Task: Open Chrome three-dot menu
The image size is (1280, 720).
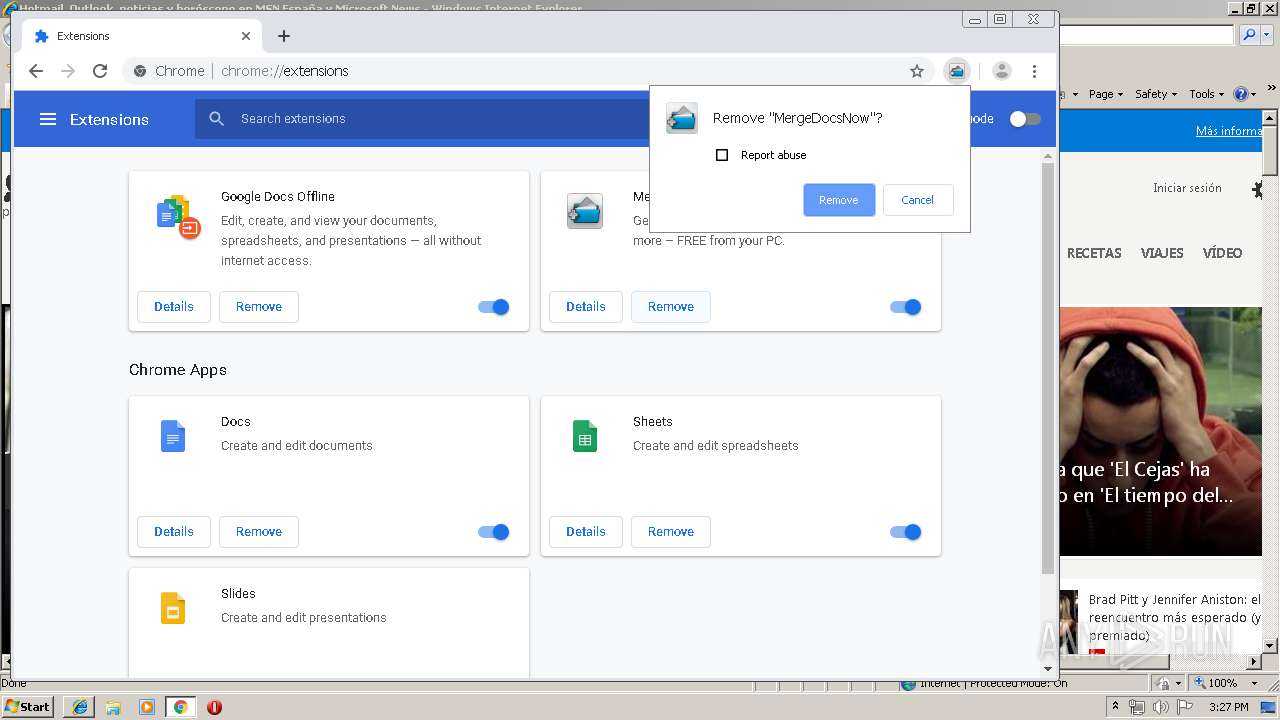Action: 1034,71
